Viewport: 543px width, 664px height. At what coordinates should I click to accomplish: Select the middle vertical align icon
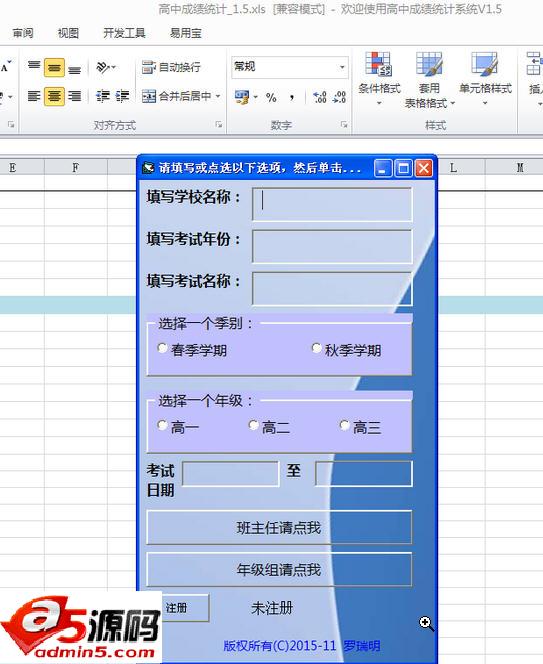point(54,67)
